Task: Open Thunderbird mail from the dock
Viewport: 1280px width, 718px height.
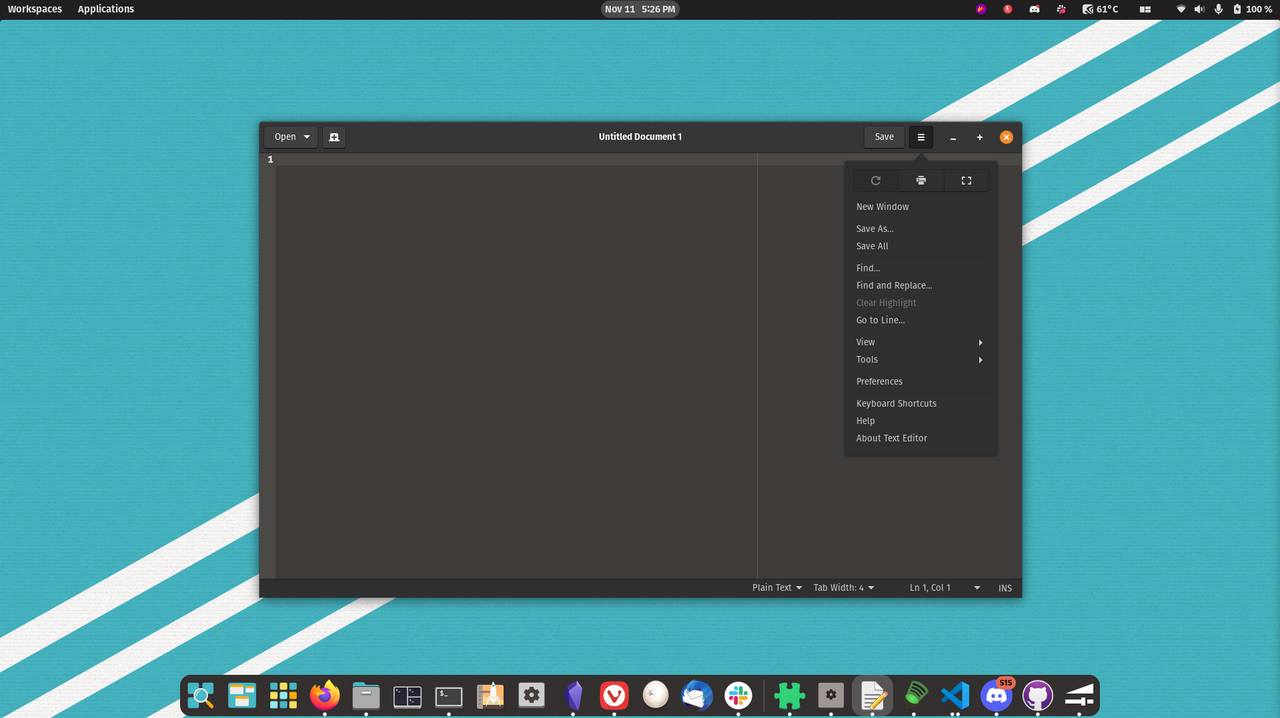Action: pos(696,695)
